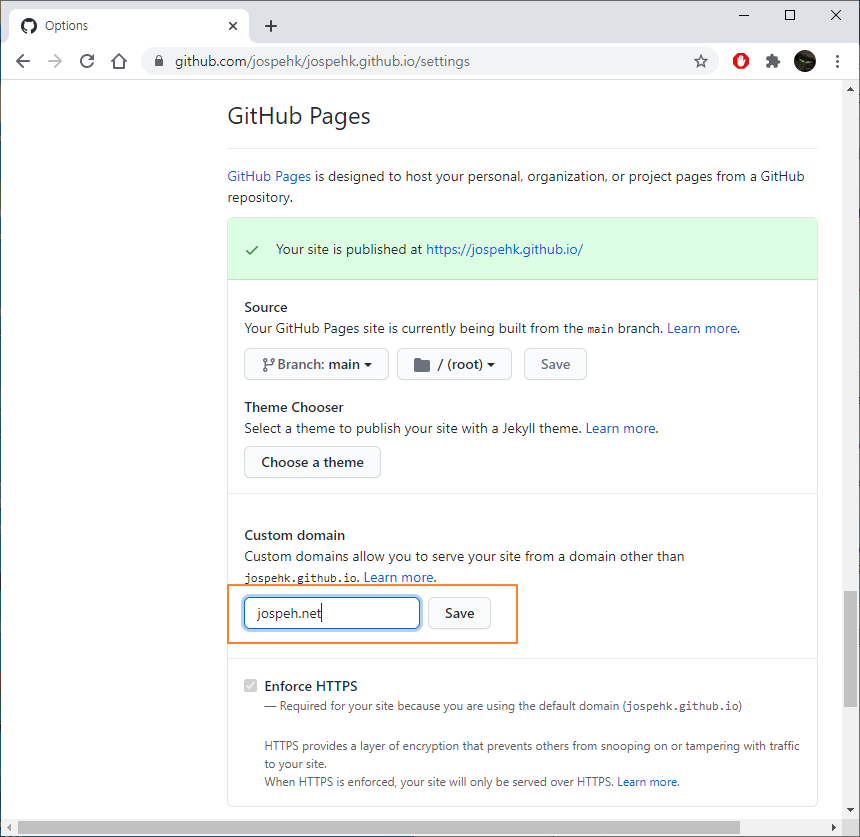The image size is (860, 837).
Task: Open published site https://jospehk.github.io/ link
Action: (x=504, y=249)
